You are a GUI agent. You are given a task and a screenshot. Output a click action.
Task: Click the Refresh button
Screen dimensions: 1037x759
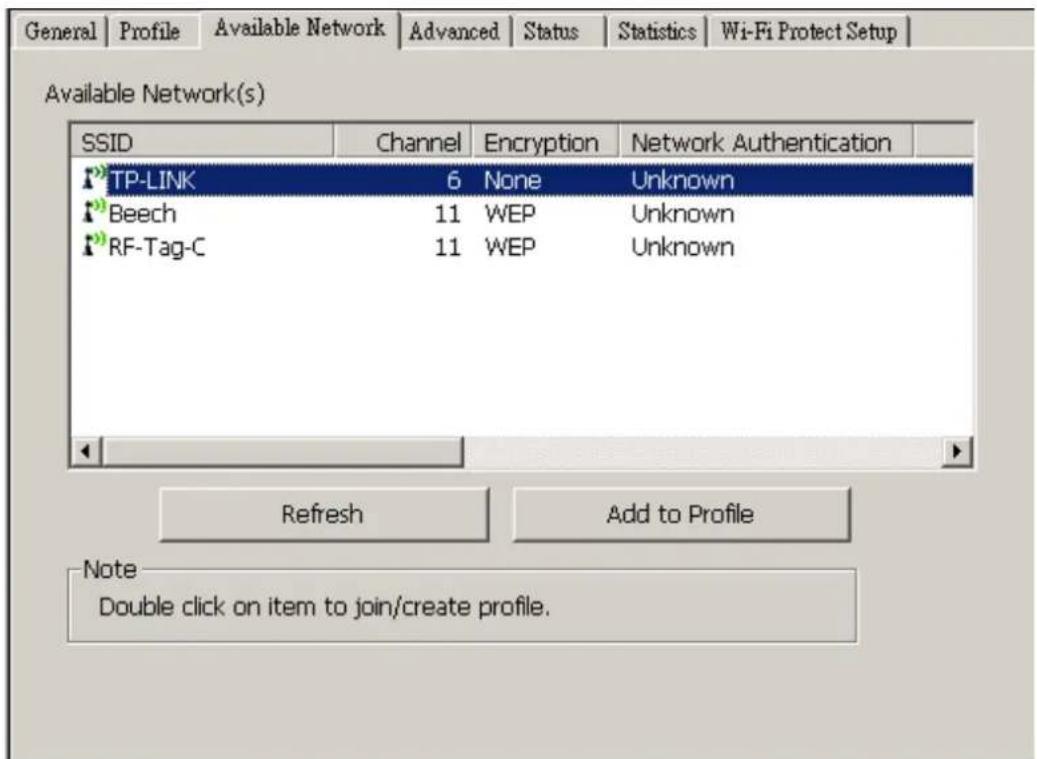tap(323, 514)
